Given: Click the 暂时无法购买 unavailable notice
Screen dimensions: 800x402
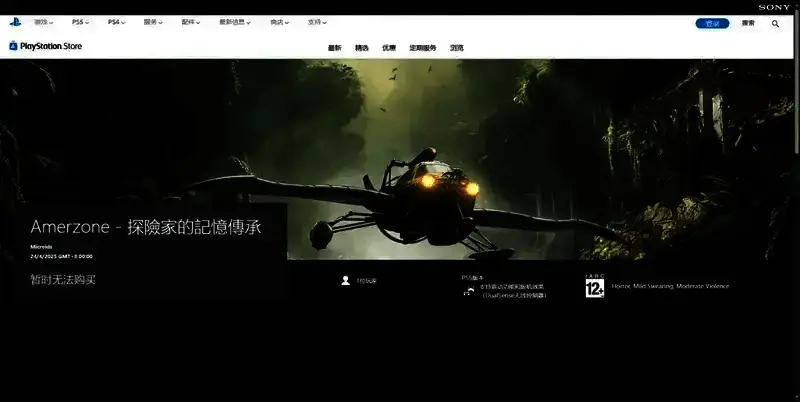Looking at the screenshot, I should pos(63,280).
